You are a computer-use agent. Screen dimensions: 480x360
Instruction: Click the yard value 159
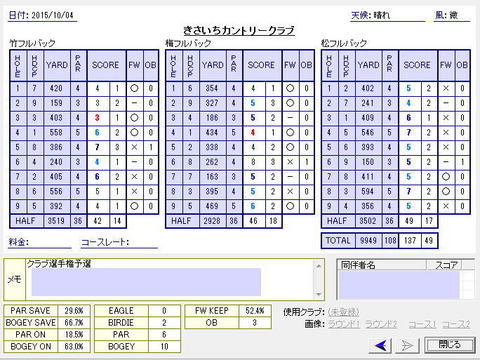56,103
